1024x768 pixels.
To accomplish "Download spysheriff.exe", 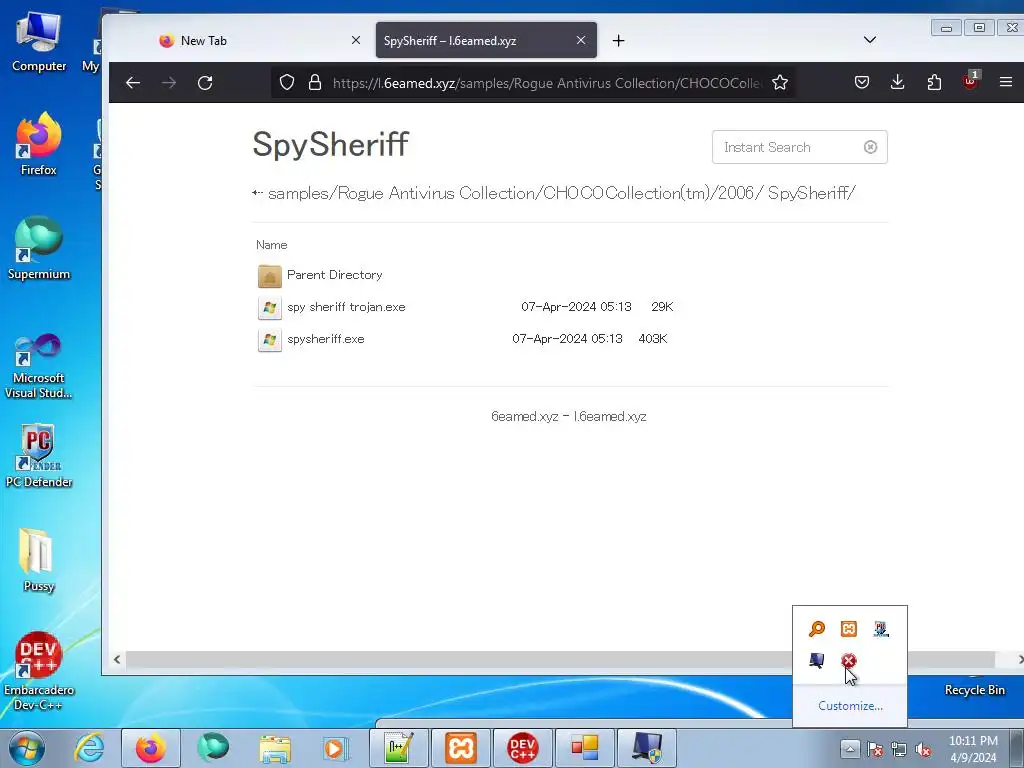I will pos(326,339).
